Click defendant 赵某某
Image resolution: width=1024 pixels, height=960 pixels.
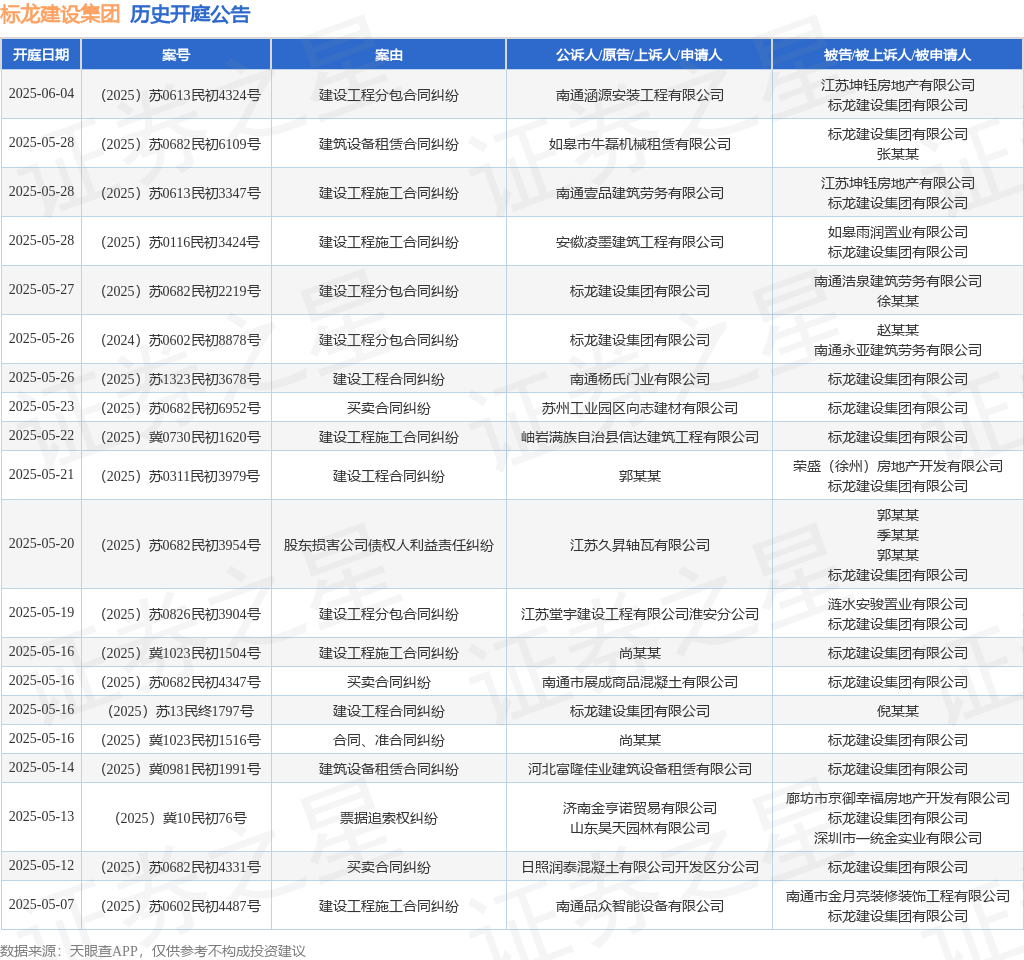click(x=897, y=330)
